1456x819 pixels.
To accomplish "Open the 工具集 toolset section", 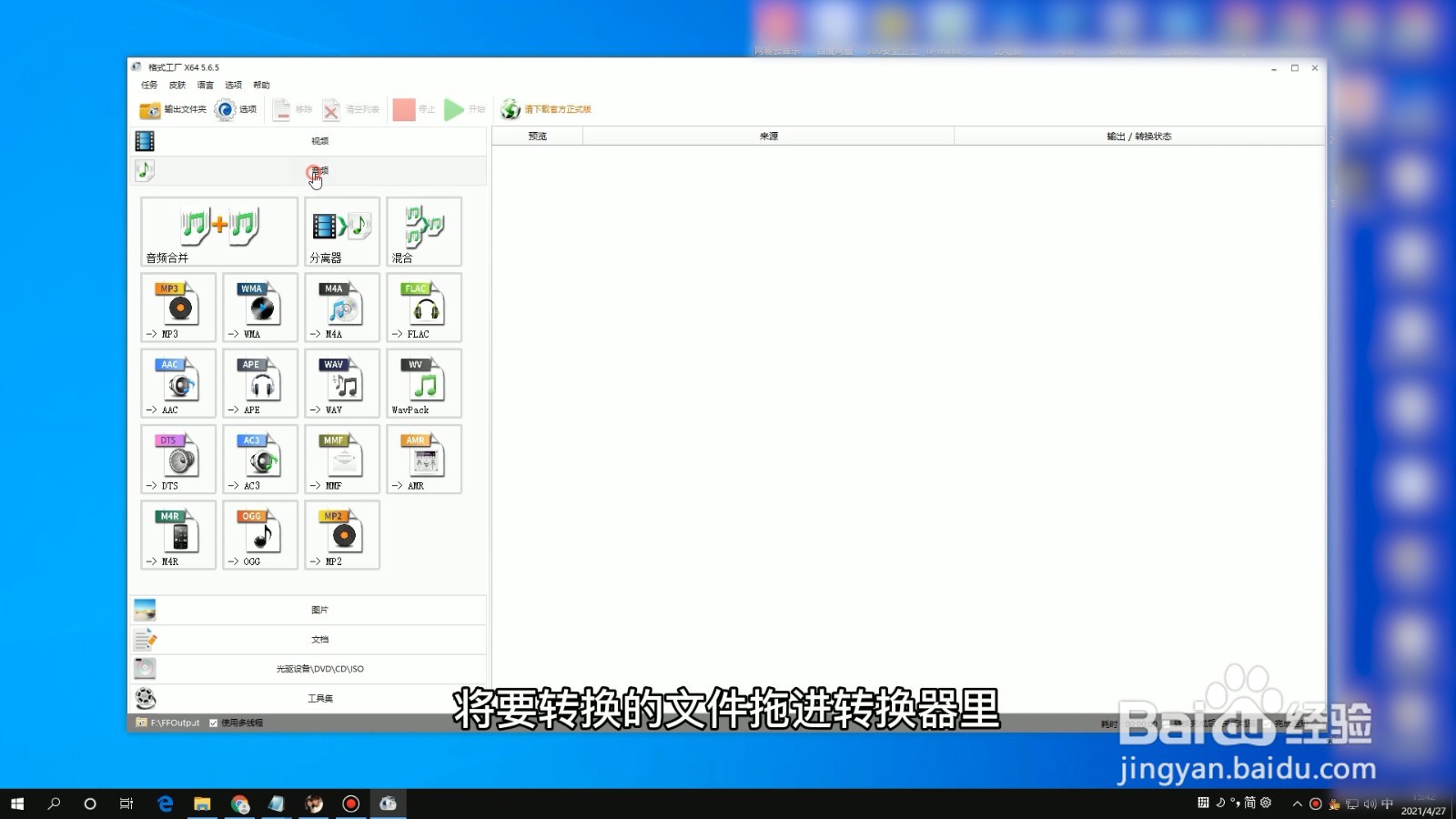I will 318,698.
